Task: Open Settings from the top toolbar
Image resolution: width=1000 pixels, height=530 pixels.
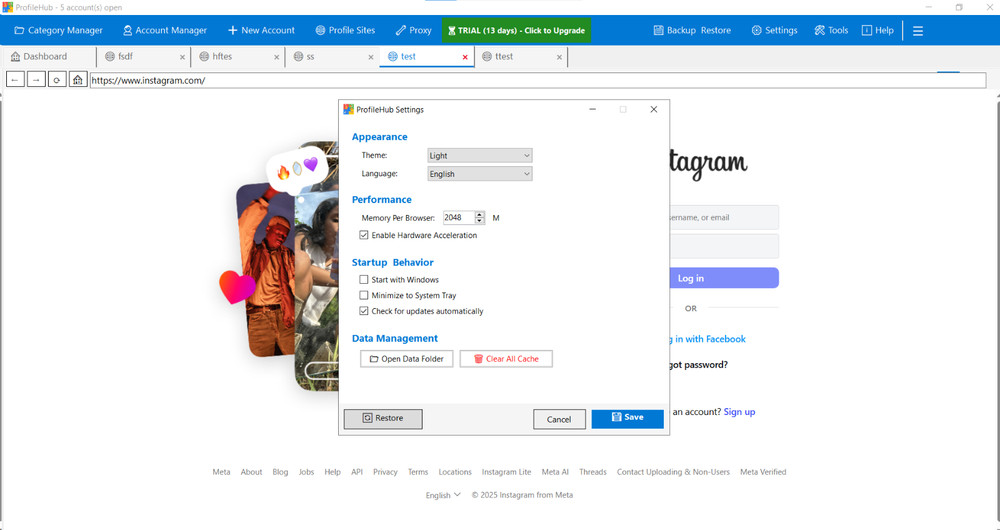Action: tap(774, 30)
